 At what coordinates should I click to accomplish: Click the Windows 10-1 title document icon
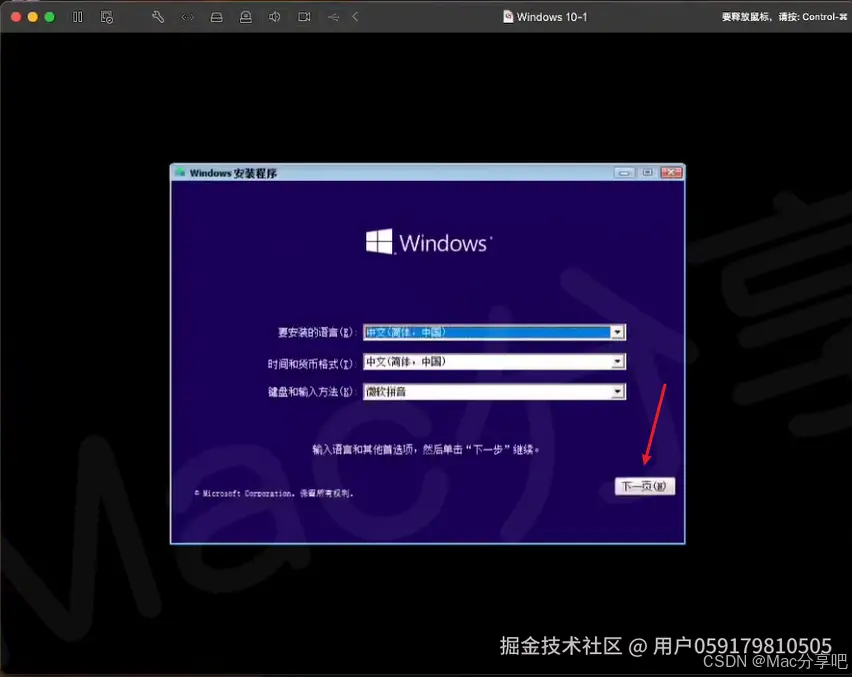[508, 17]
